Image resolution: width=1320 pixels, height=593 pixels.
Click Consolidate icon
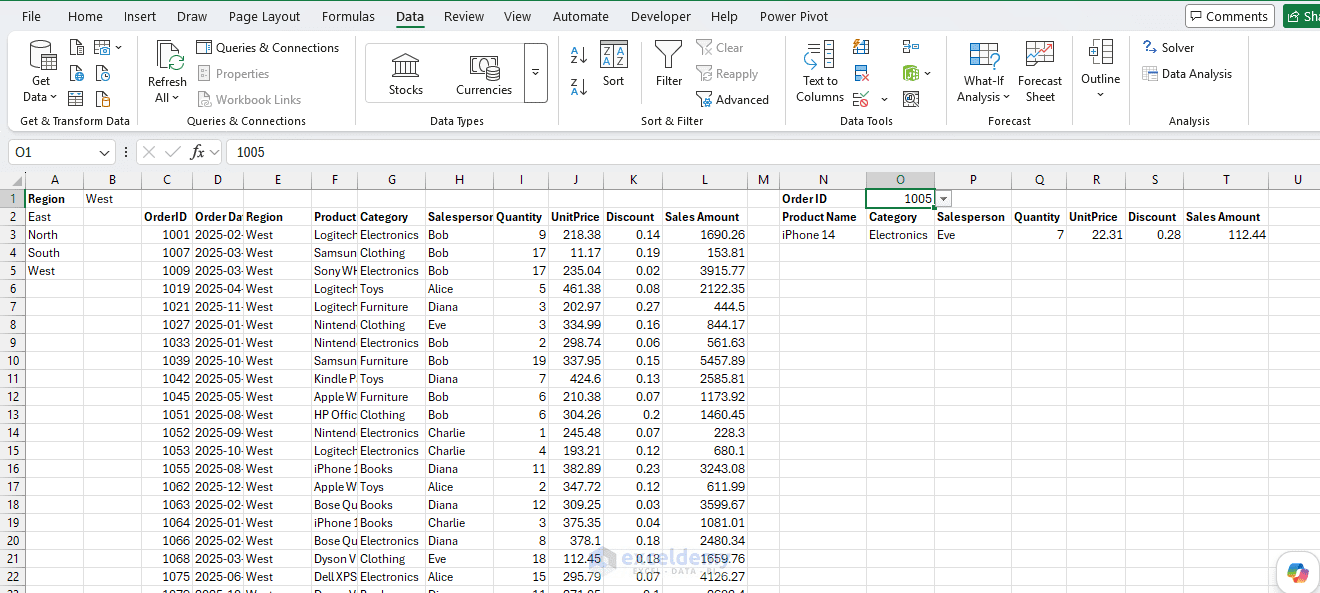(x=910, y=47)
